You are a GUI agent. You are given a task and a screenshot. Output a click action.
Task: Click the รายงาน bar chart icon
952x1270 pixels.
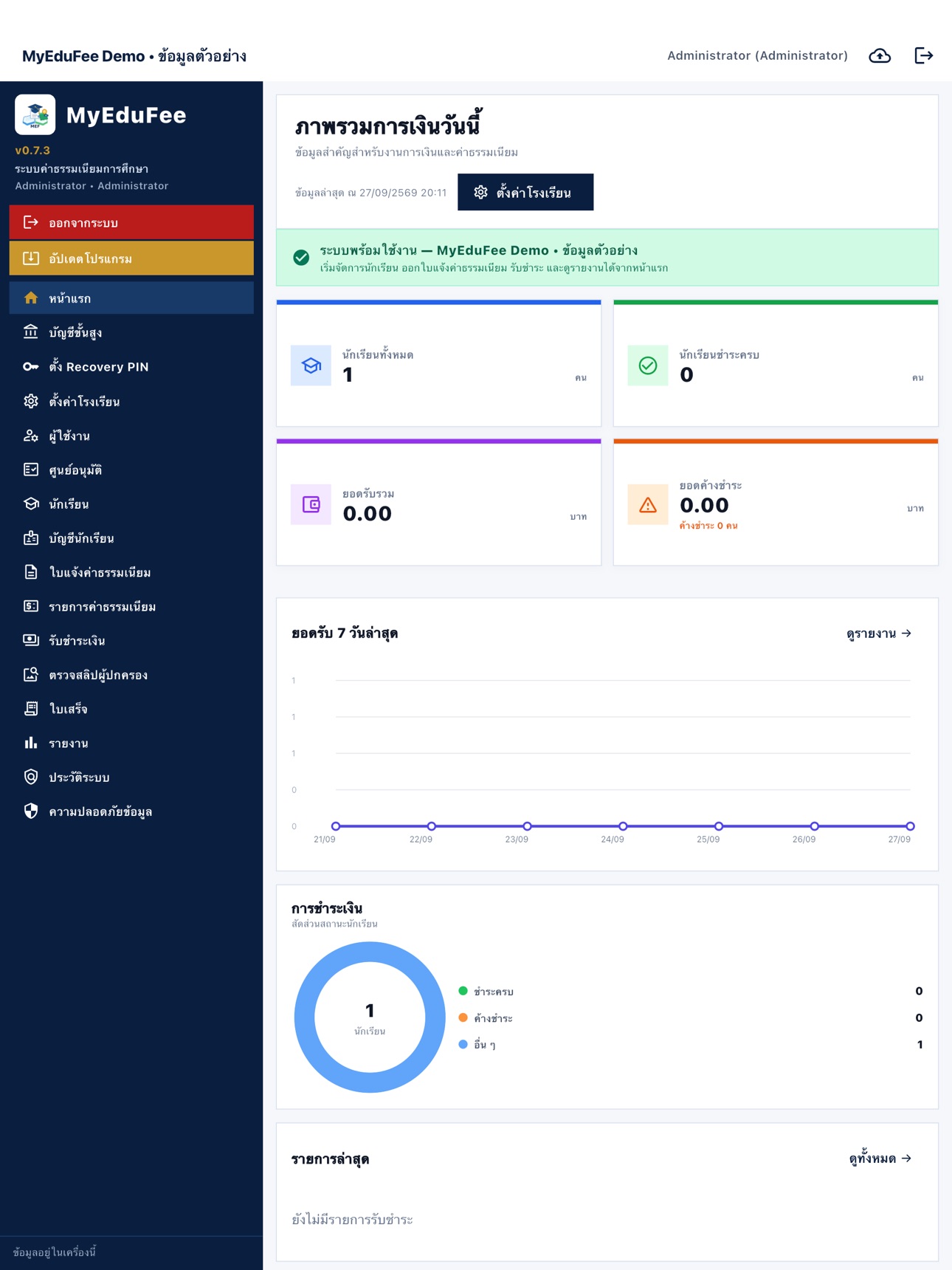click(x=31, y=743)
